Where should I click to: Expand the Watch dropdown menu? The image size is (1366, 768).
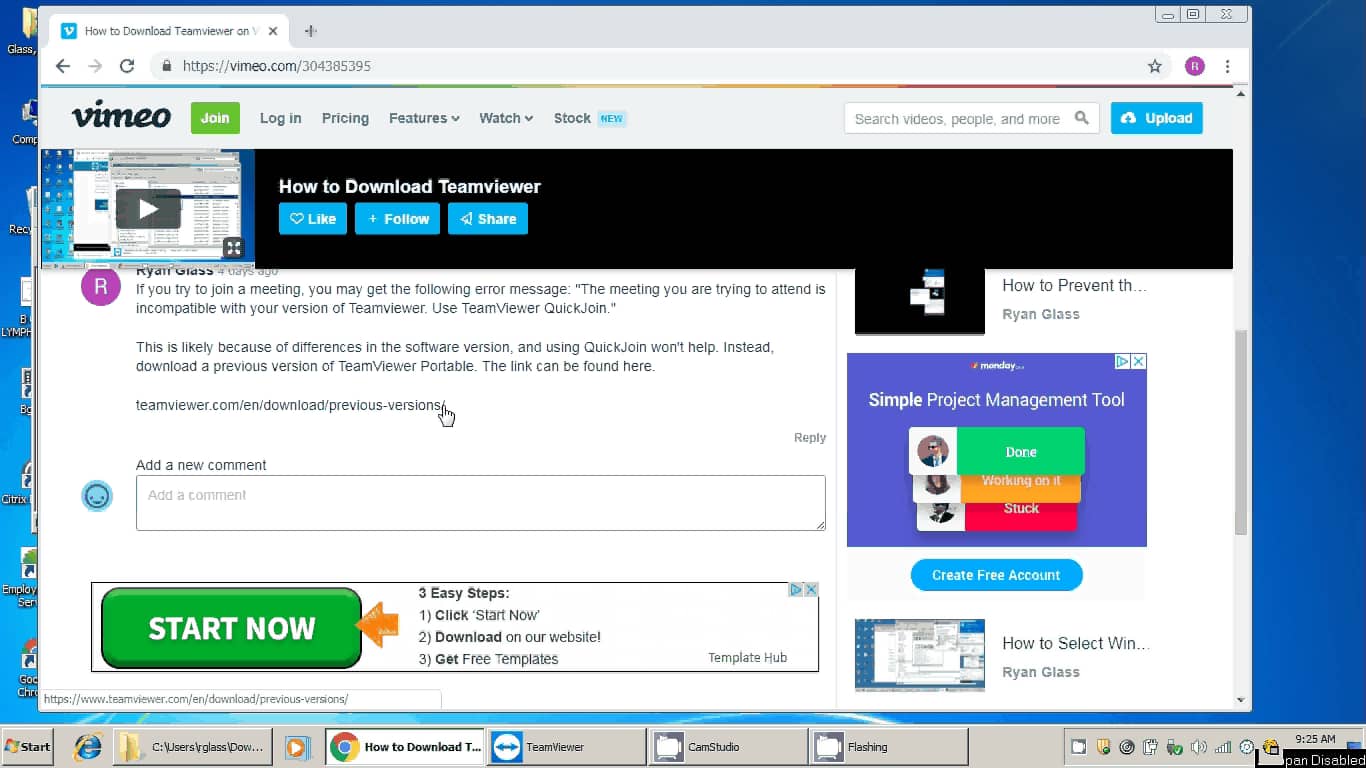pos(506,118)
